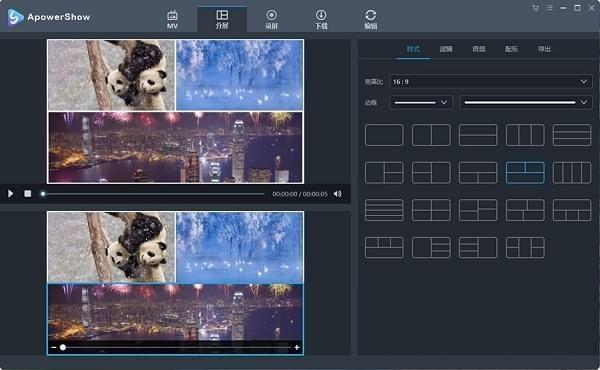Open the download (下载) section
This screenshot has width=600, height=370.
pos(321,20)
